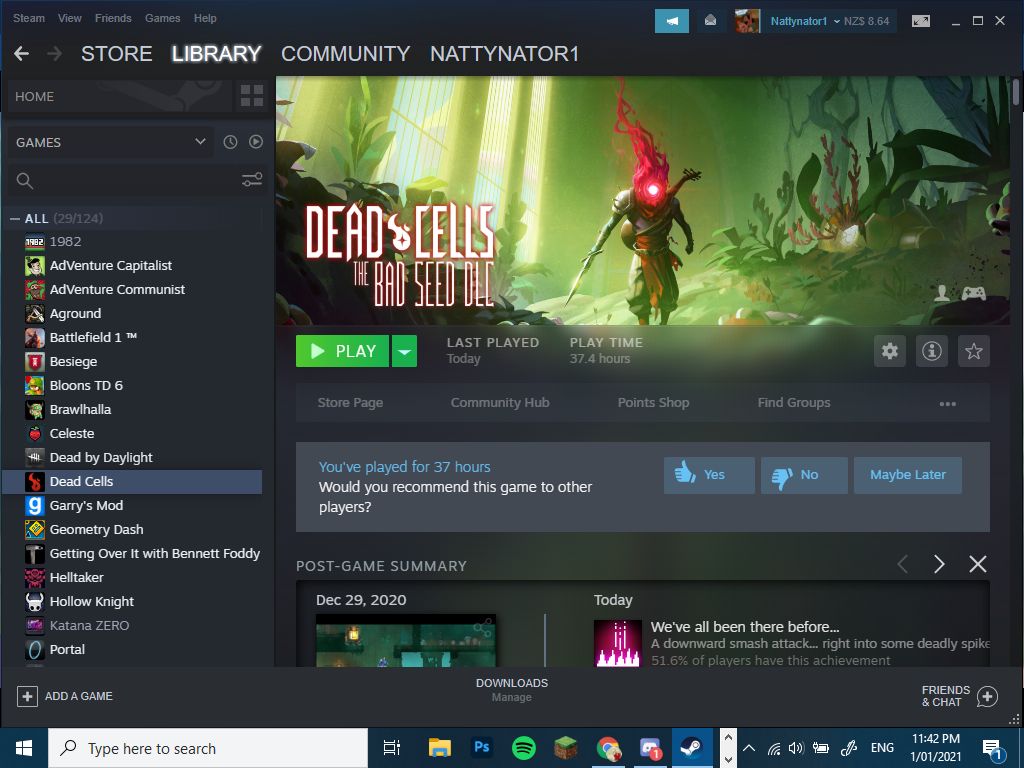This screenshot has height=768, width=1024.
Task: Click the recent activity clock icon
Action: pos(230,142)
